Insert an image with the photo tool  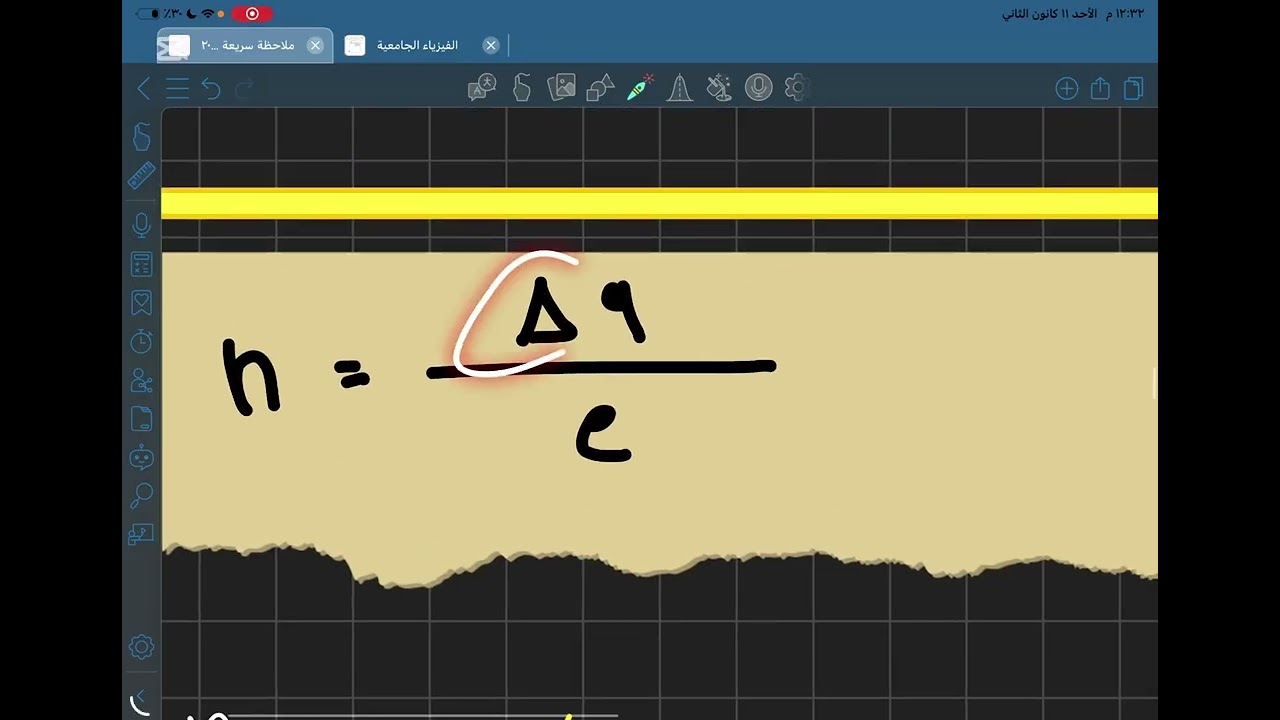pos(561,88)
